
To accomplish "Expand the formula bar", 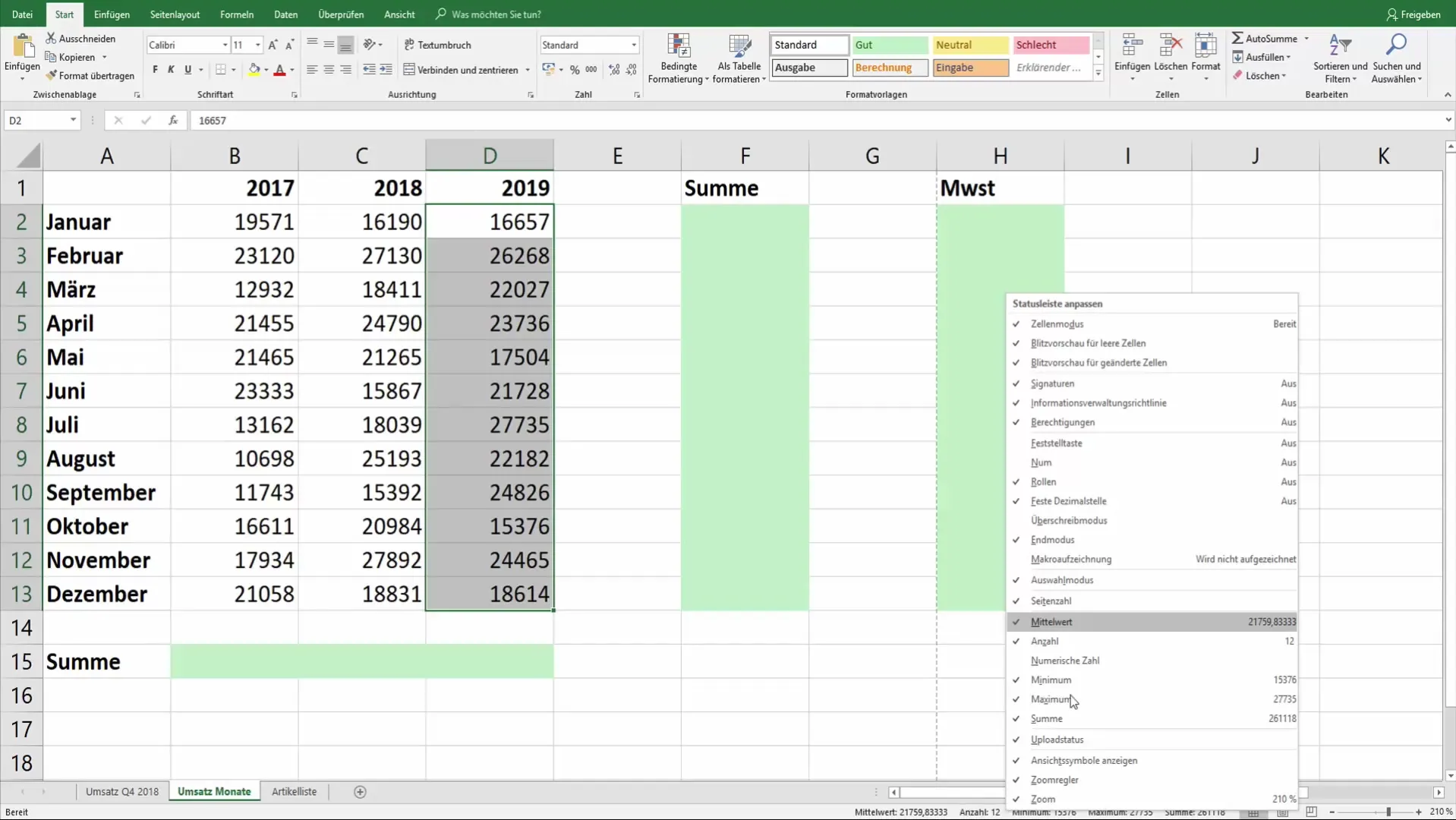I will (1448, 120).
